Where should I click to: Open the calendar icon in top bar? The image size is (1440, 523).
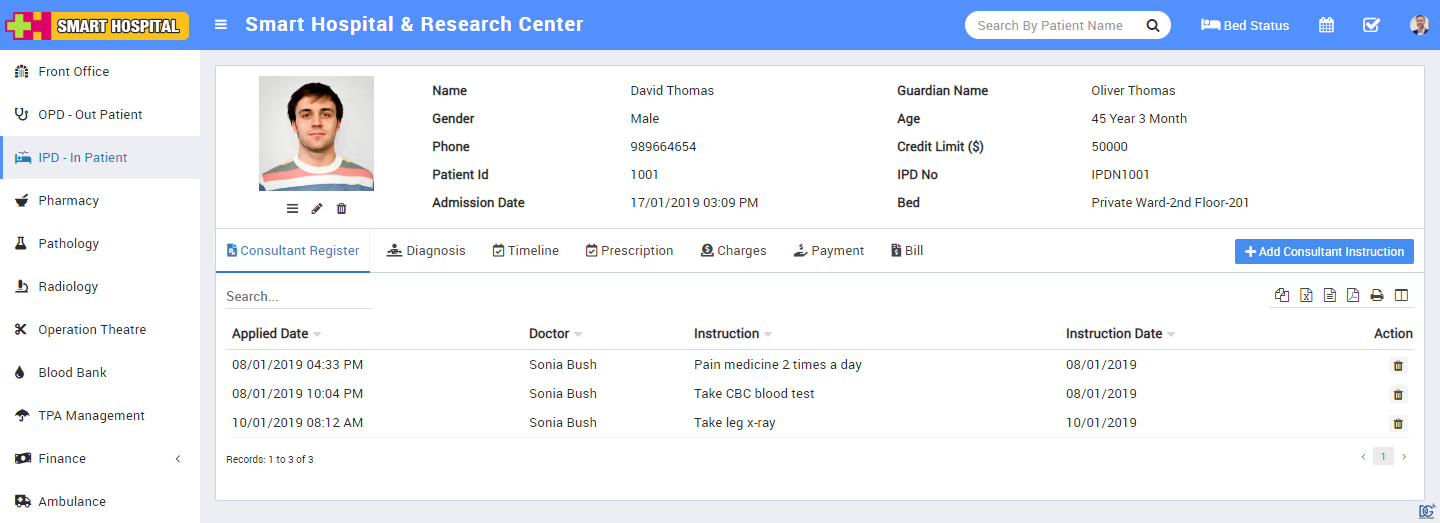click(1326, 25)
